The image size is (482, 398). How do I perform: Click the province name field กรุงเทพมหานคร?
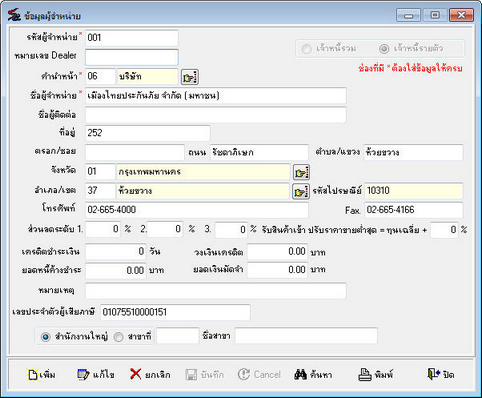203,172
